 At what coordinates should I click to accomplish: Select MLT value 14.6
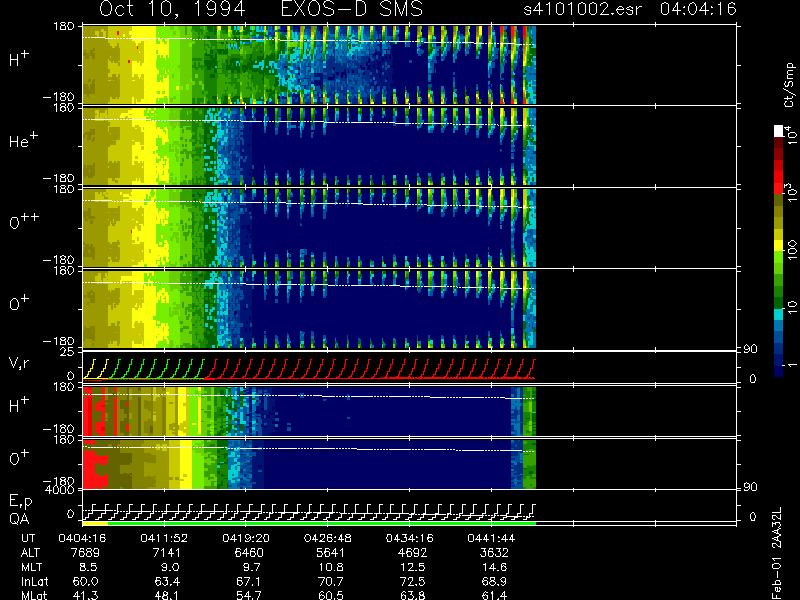pos(494,567)
